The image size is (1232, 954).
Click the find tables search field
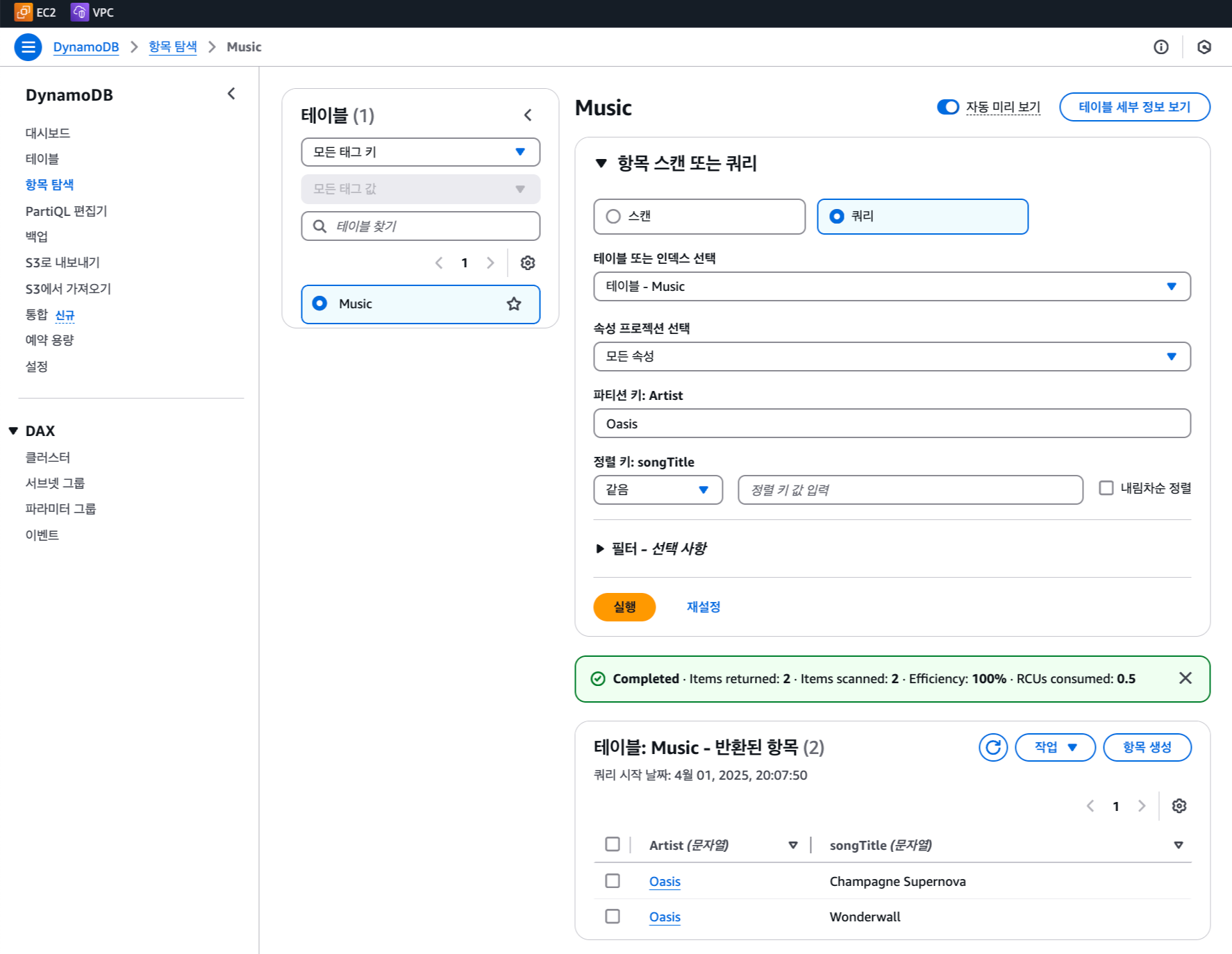point(421,226)
